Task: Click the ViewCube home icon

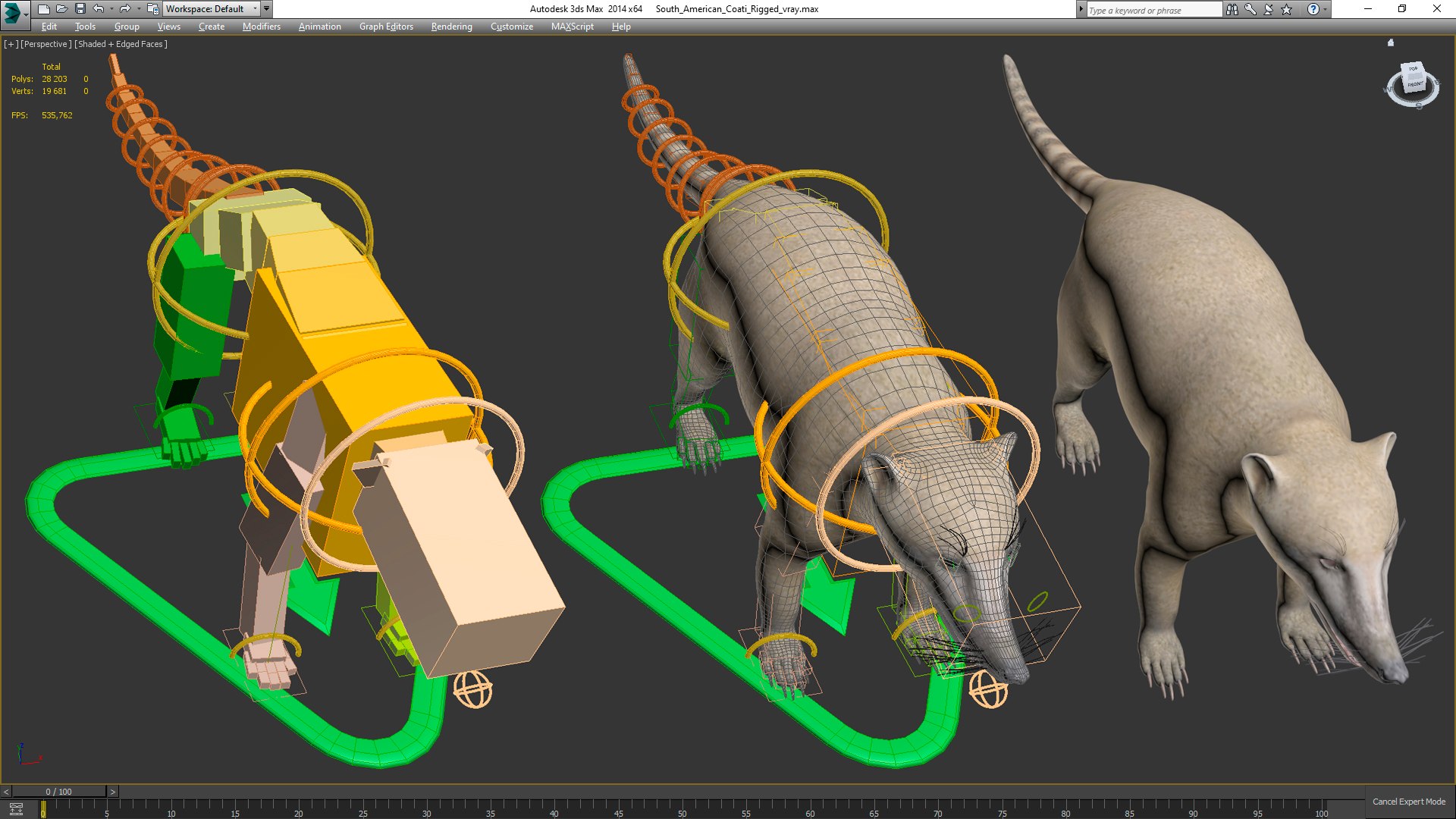Action: [x=1391, y=43]
